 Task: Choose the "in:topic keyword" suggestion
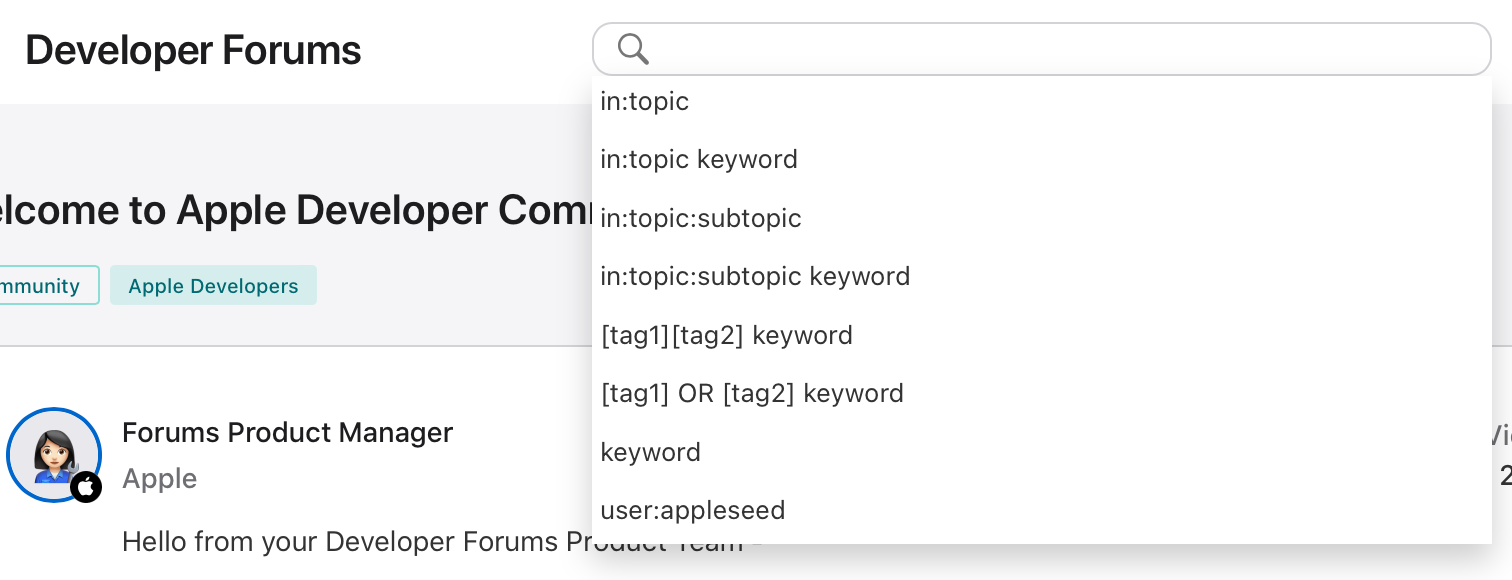[1042, 160]
